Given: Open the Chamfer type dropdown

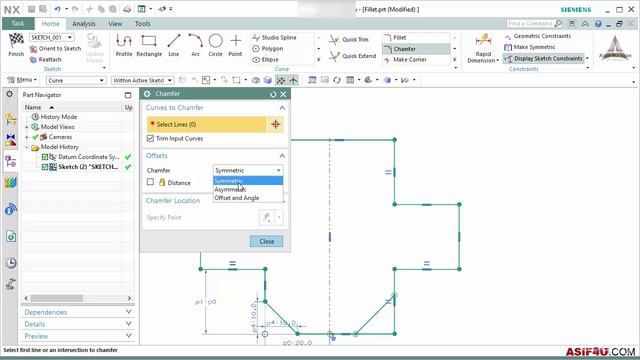Looking at the screenshot, I should pyautogui.click(x=248, y=170).
